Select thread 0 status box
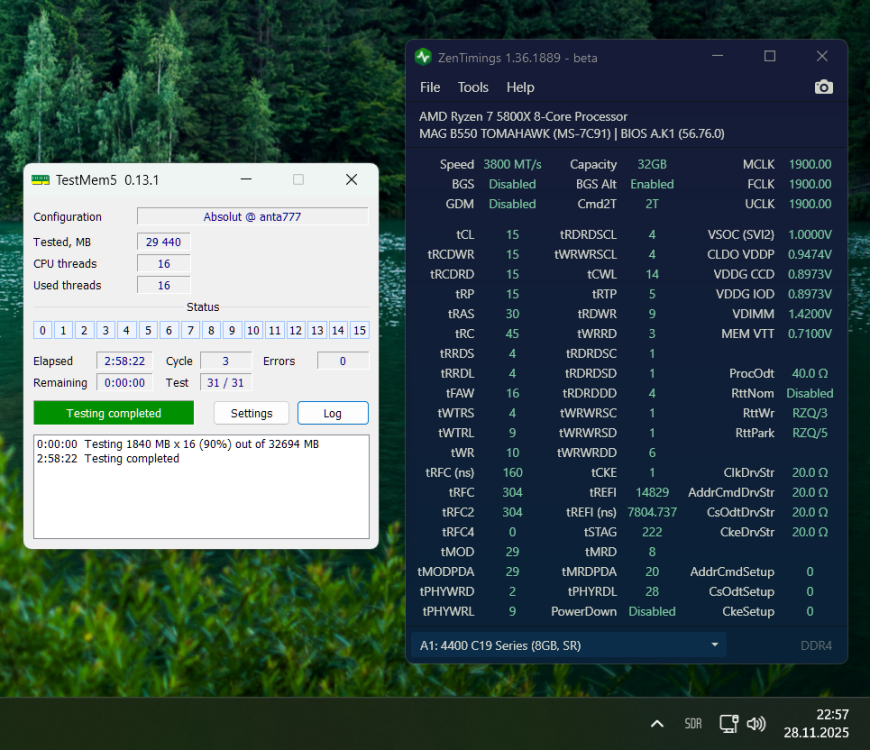The image size is (870, 750). click(x=43, y=330)
